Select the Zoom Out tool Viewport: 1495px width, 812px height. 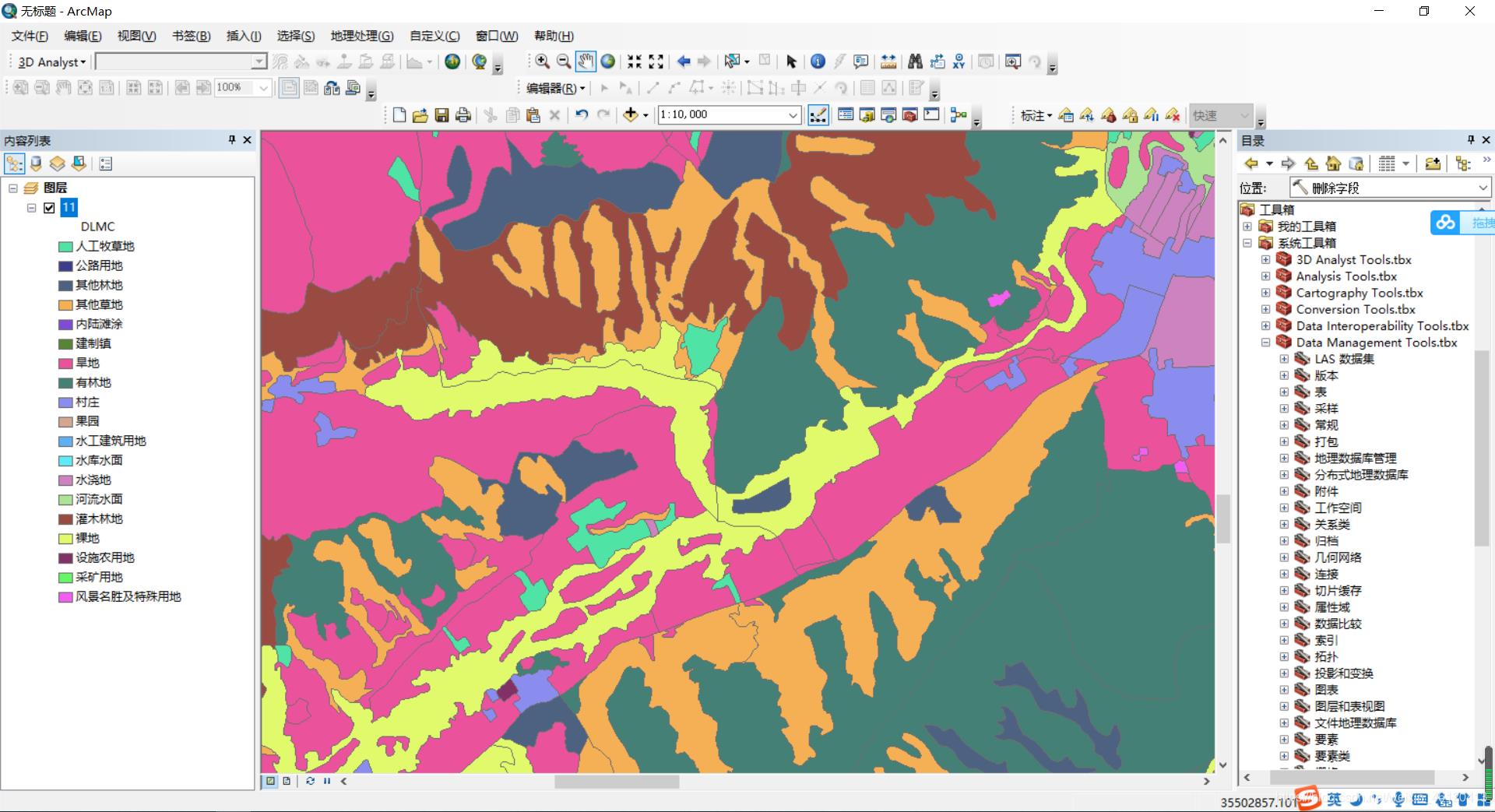[563, 62]
